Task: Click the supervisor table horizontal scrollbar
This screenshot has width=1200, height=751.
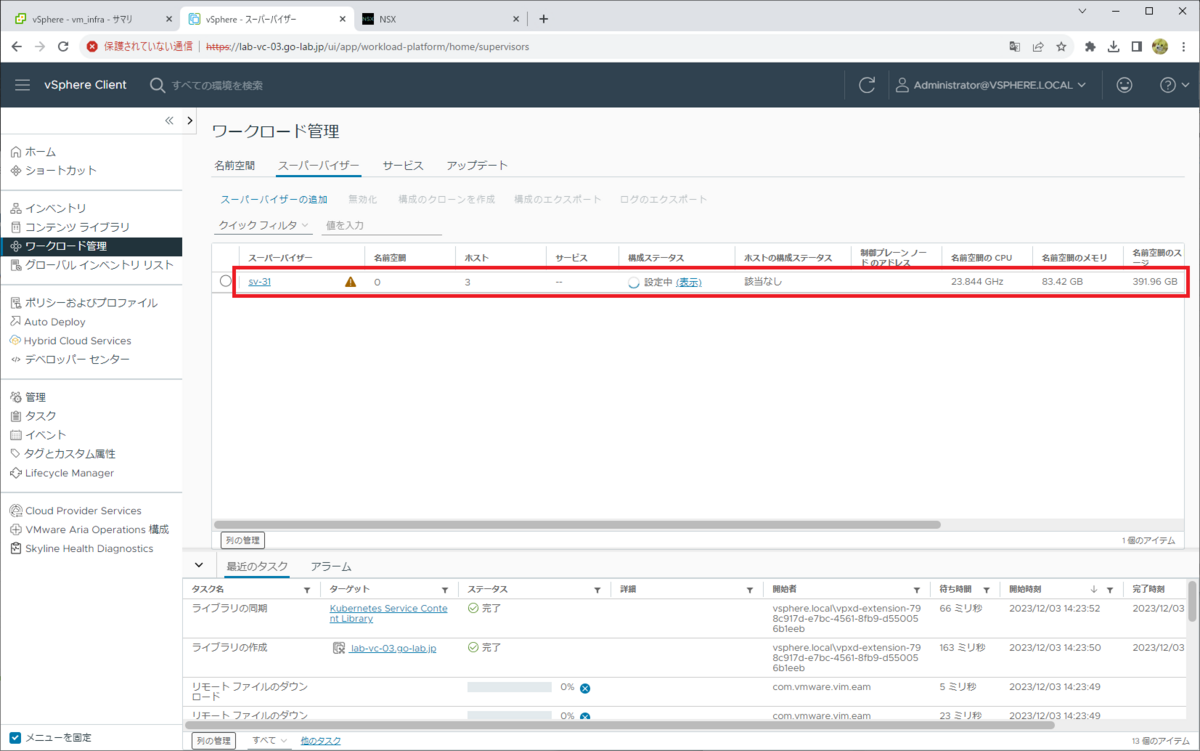Action: 578,524
